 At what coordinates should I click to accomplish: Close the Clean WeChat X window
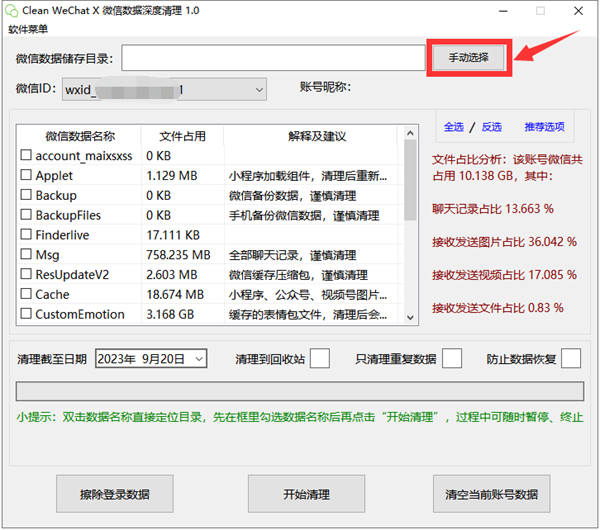579,11
